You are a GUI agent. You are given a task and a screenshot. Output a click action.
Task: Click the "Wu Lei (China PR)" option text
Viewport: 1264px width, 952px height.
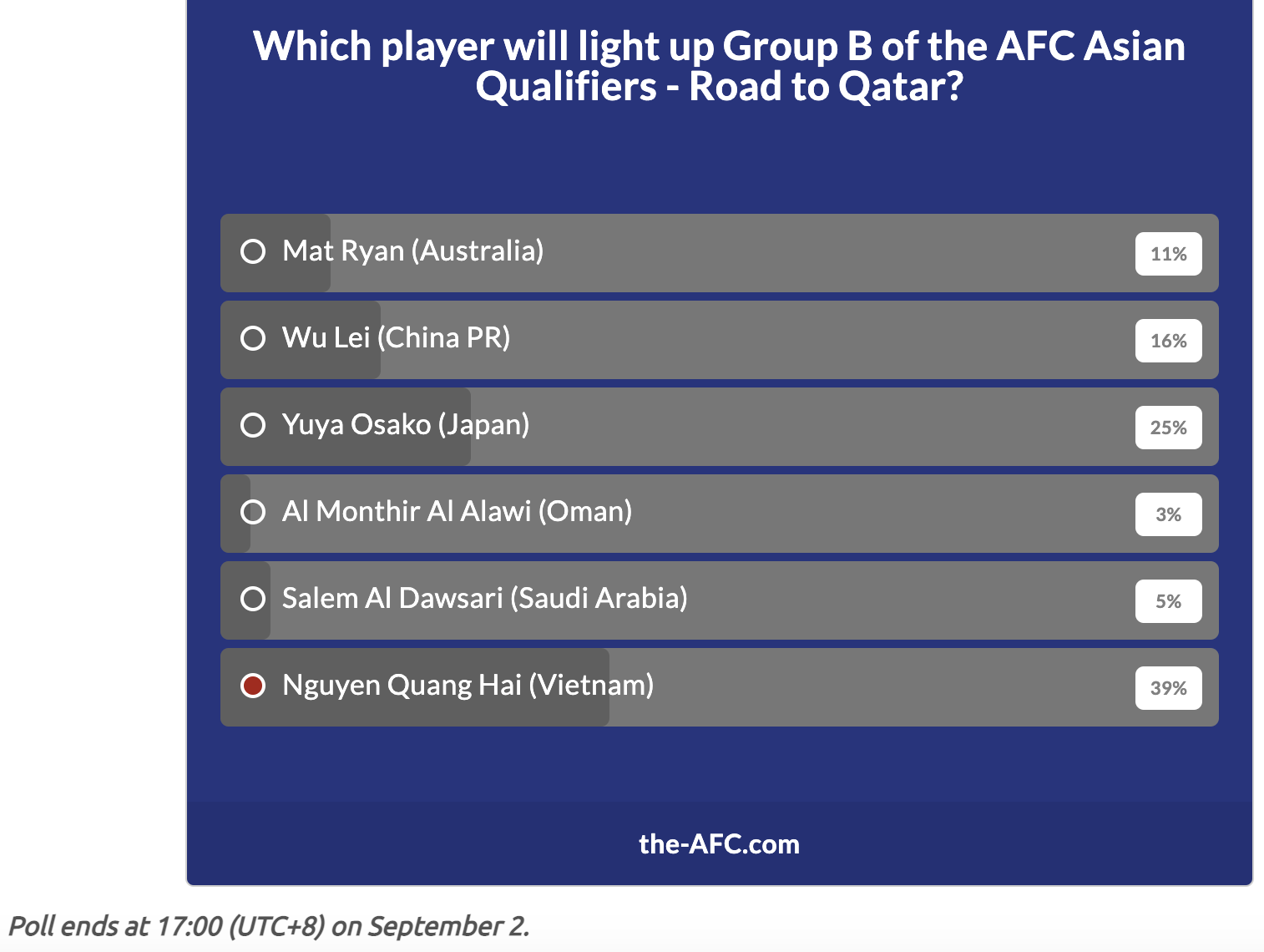[x=397, y=338]
